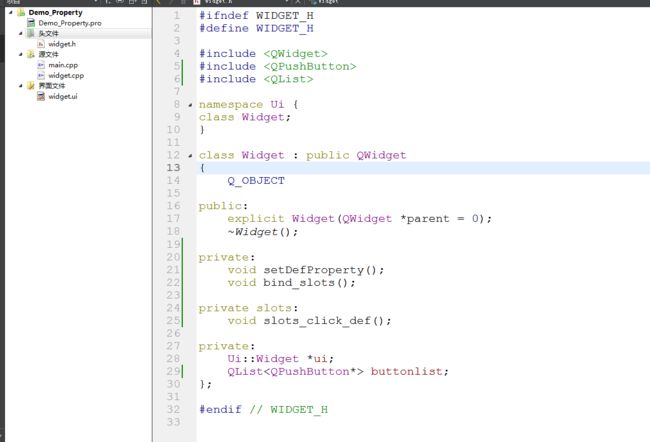Click the 界面文件 forms folder icon
Screen dimensions: 650x442
tap(31, 86)
